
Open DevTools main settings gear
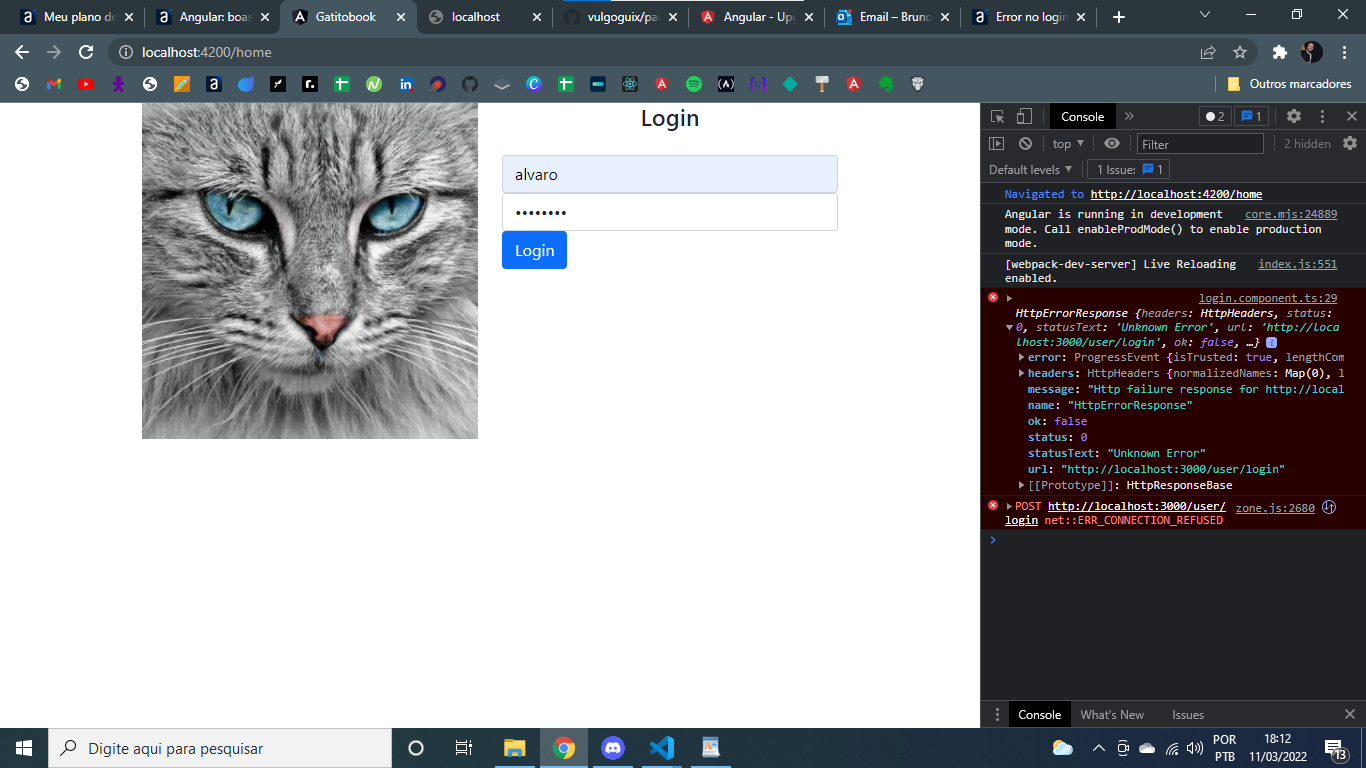point(1294,116)
